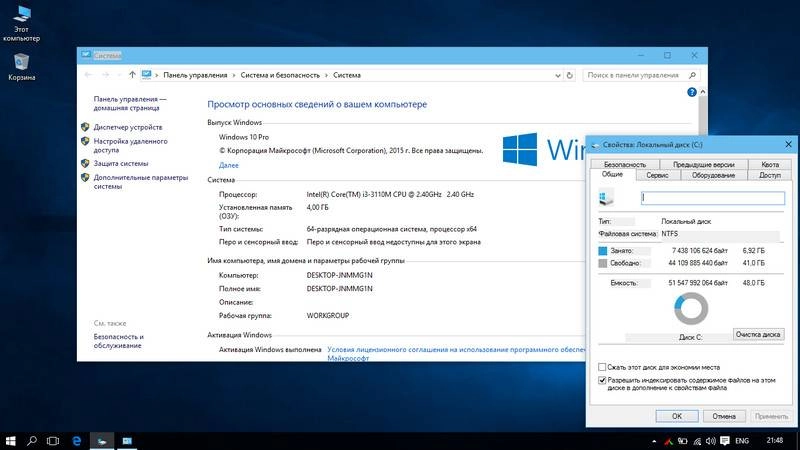Switch to the disk properties taskbar item

pos(102,441)
